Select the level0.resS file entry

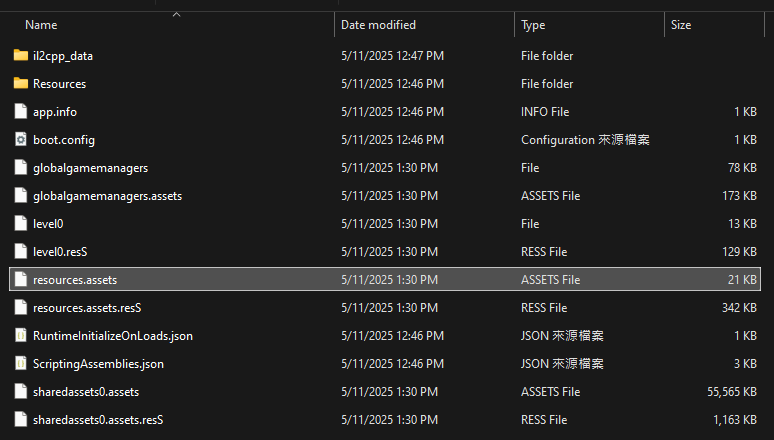click(x=60, y=252)
